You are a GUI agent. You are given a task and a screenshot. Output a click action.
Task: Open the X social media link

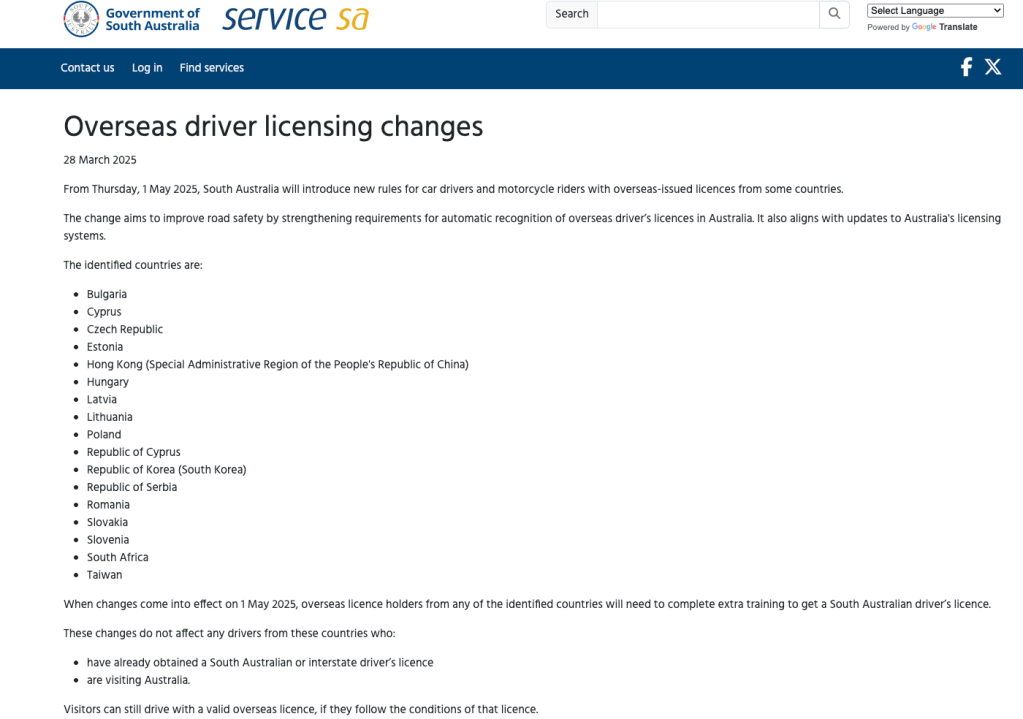[992, 67]
